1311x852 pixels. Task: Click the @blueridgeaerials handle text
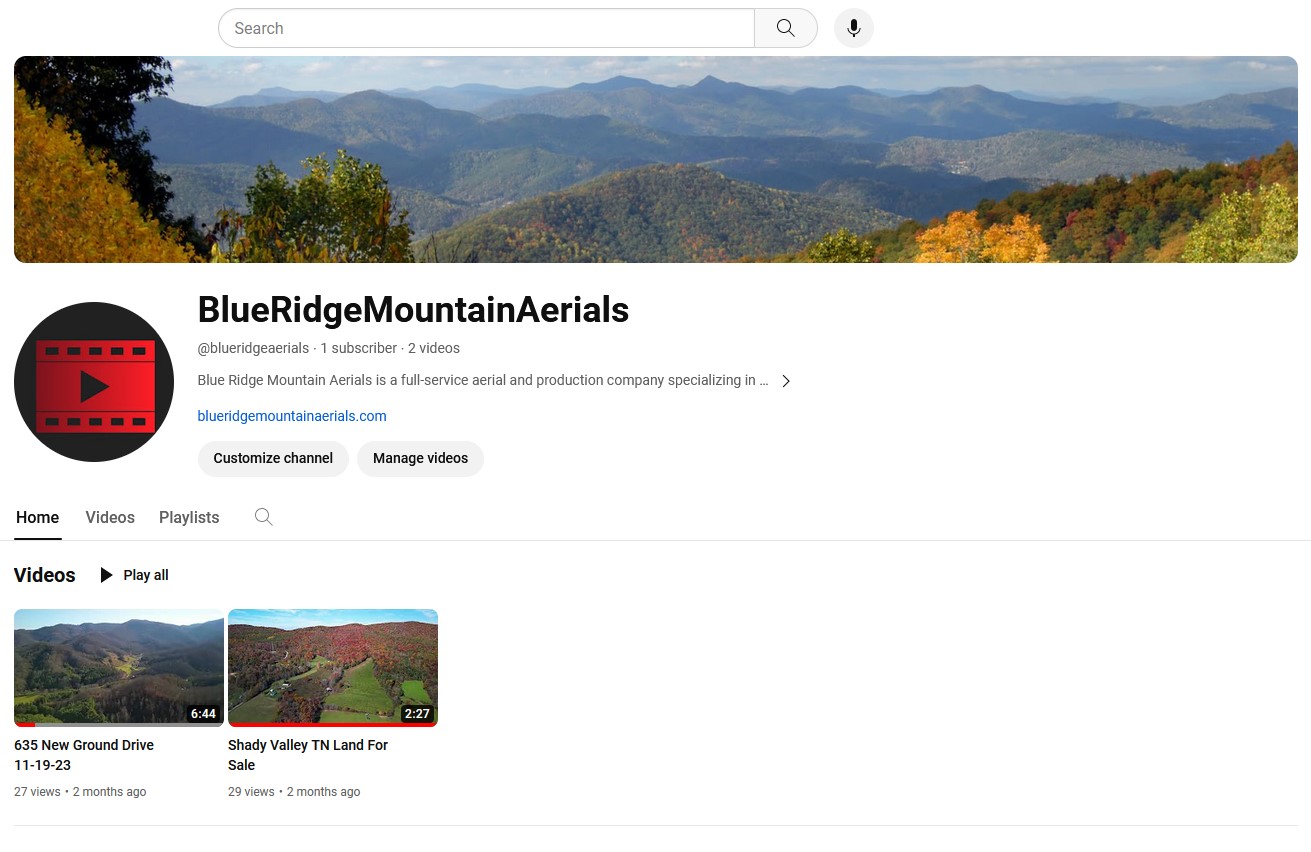(253, 348)
